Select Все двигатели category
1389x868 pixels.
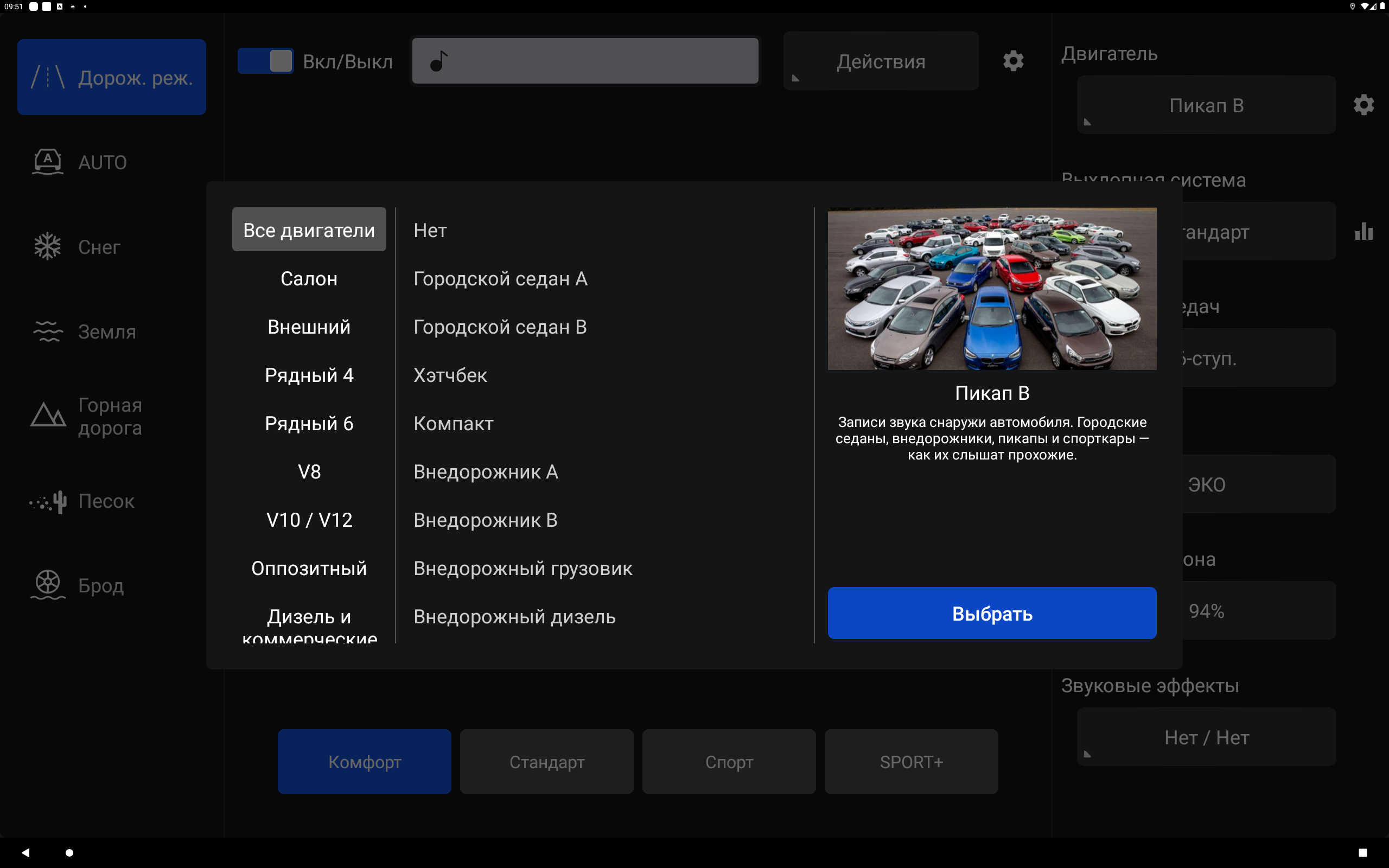309,229
